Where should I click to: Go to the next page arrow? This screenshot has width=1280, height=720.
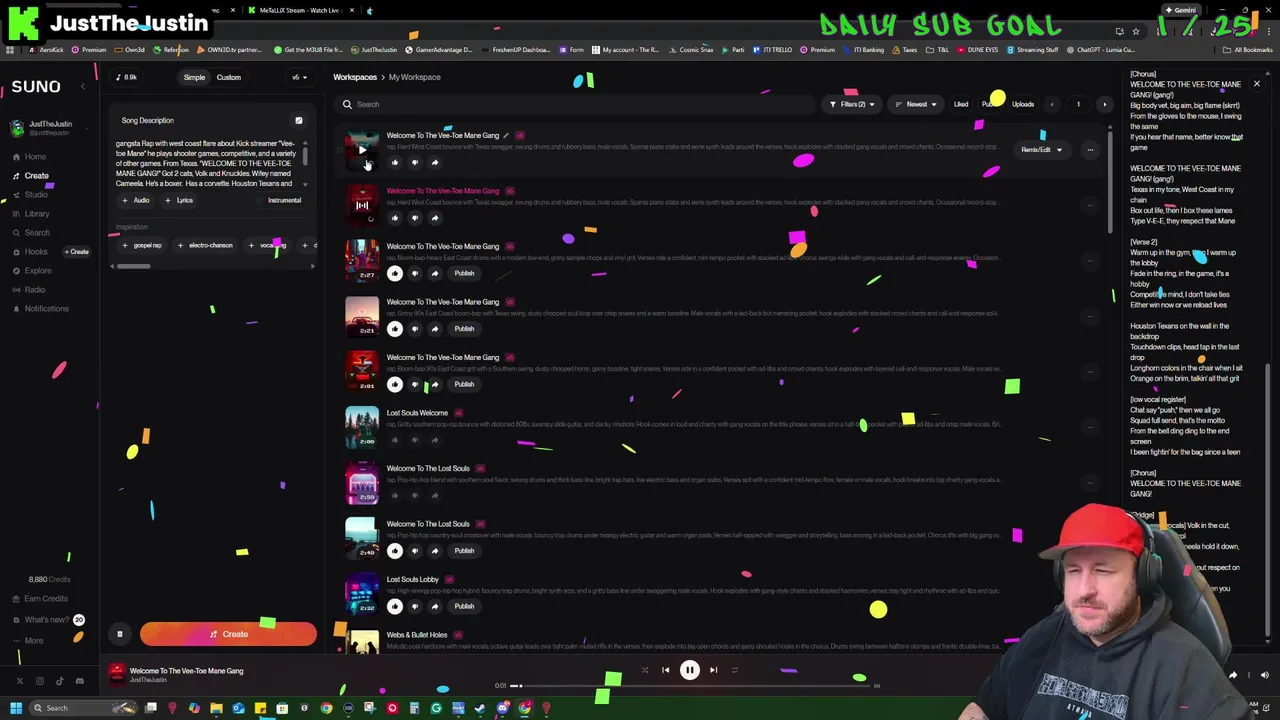[x=1104, y=104]
